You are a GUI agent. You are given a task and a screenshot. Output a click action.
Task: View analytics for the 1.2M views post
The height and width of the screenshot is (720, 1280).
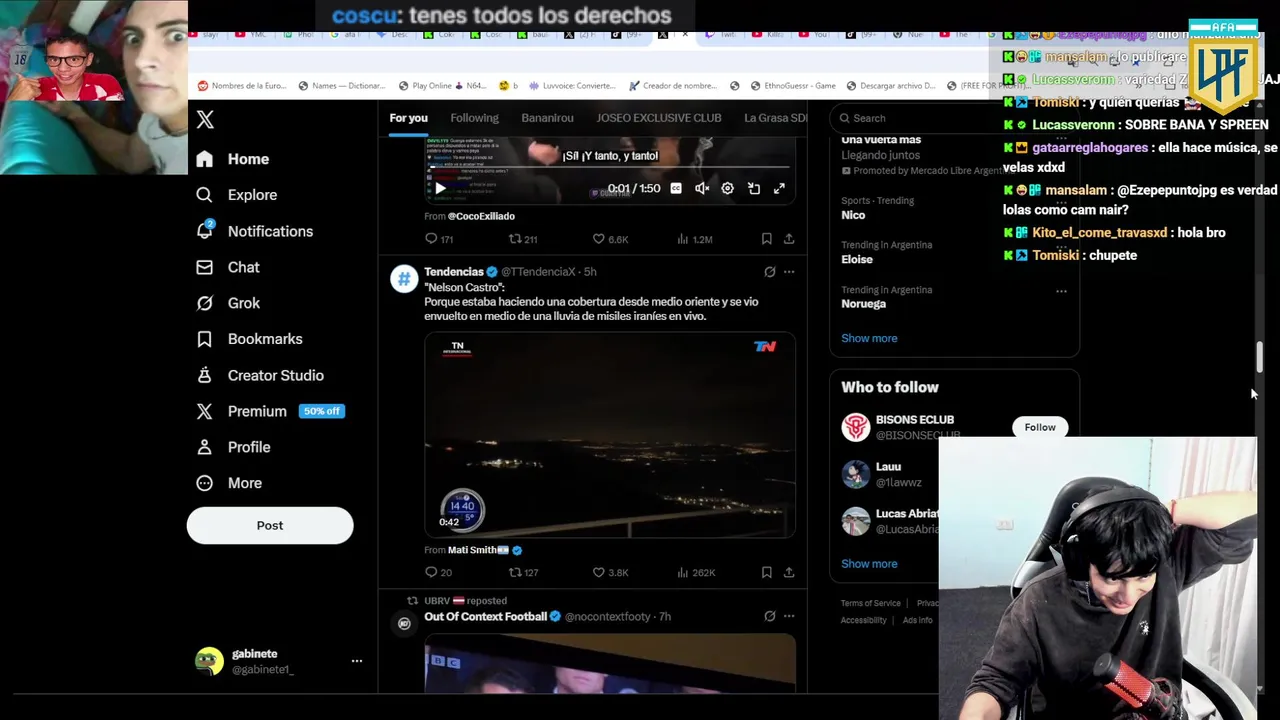click(694, 239)
